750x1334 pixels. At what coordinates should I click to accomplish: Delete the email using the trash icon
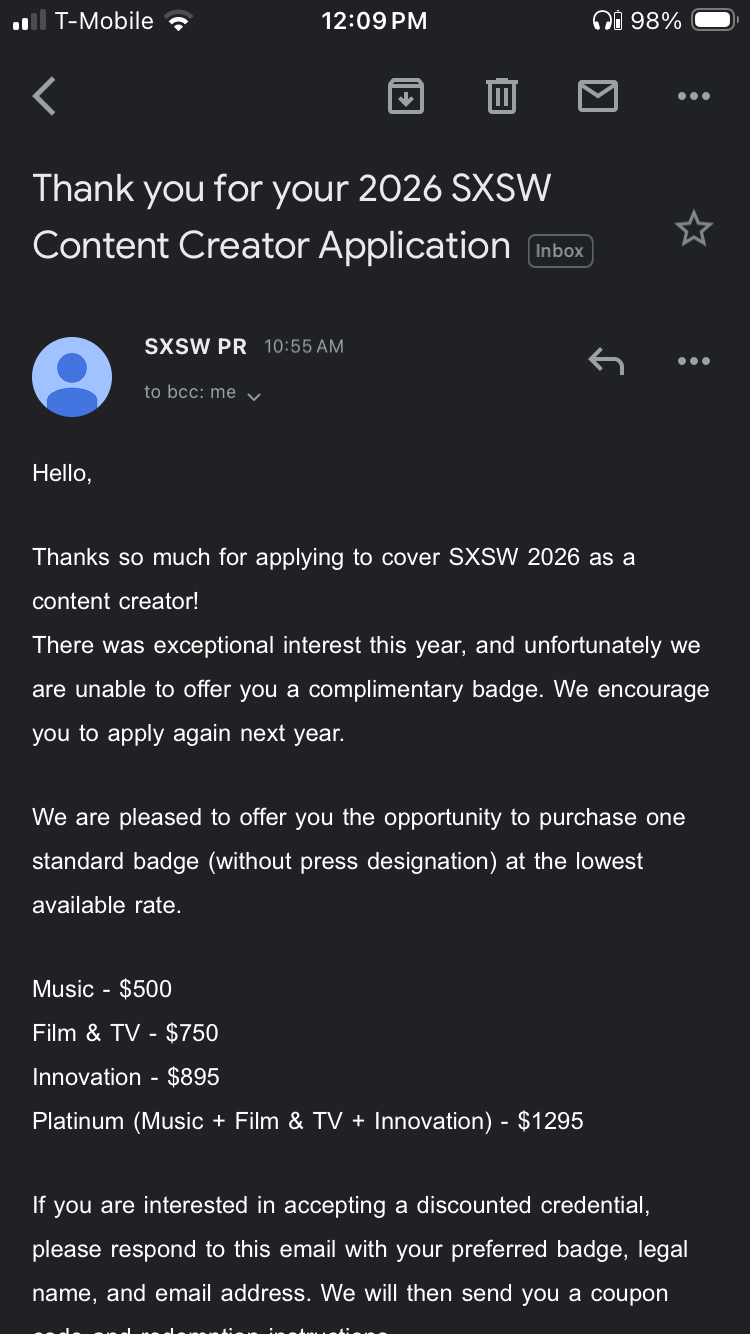tap(501, 96)
